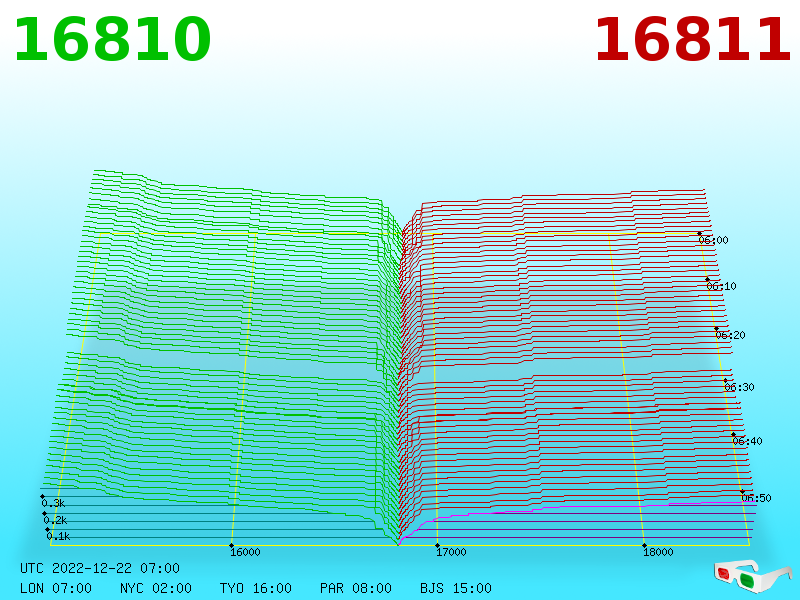This screenshot has width=800, height=600.
Task: Click the green bid price 16810
Action: coord(112,40)
